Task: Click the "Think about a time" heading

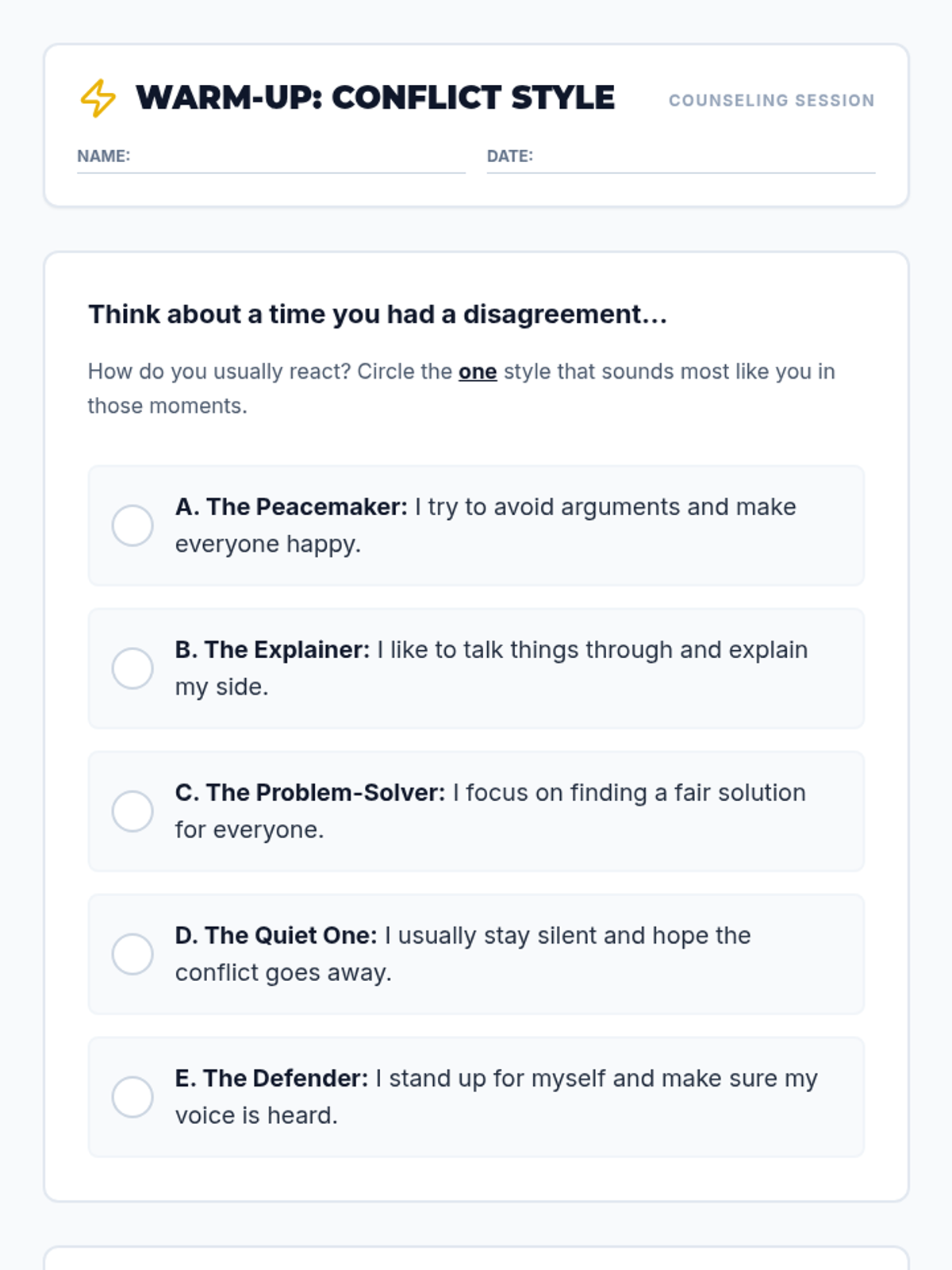Action: pyautogui.click(x=378, y=314)
